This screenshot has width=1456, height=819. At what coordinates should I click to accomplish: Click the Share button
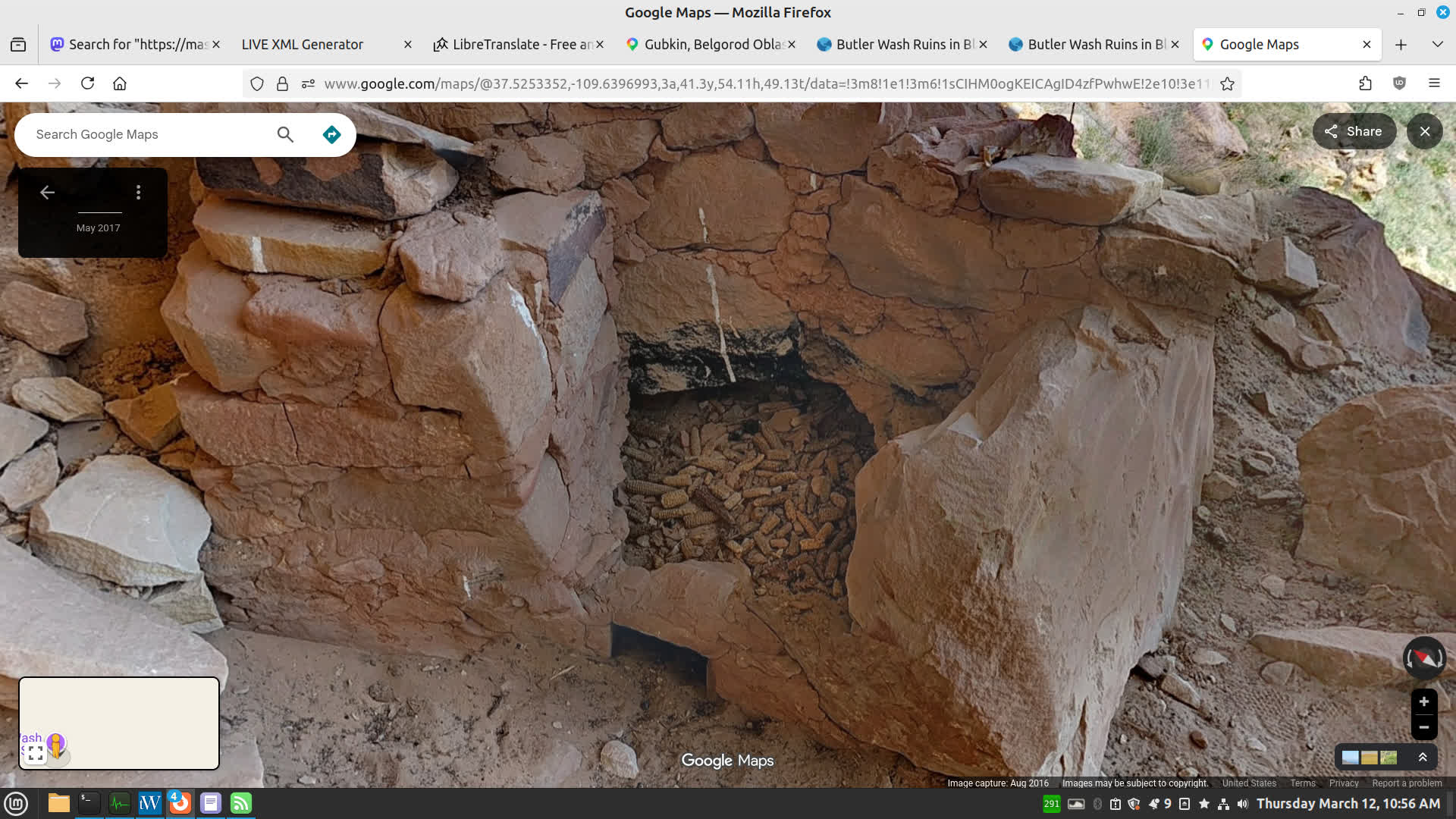coord(1354,131)
